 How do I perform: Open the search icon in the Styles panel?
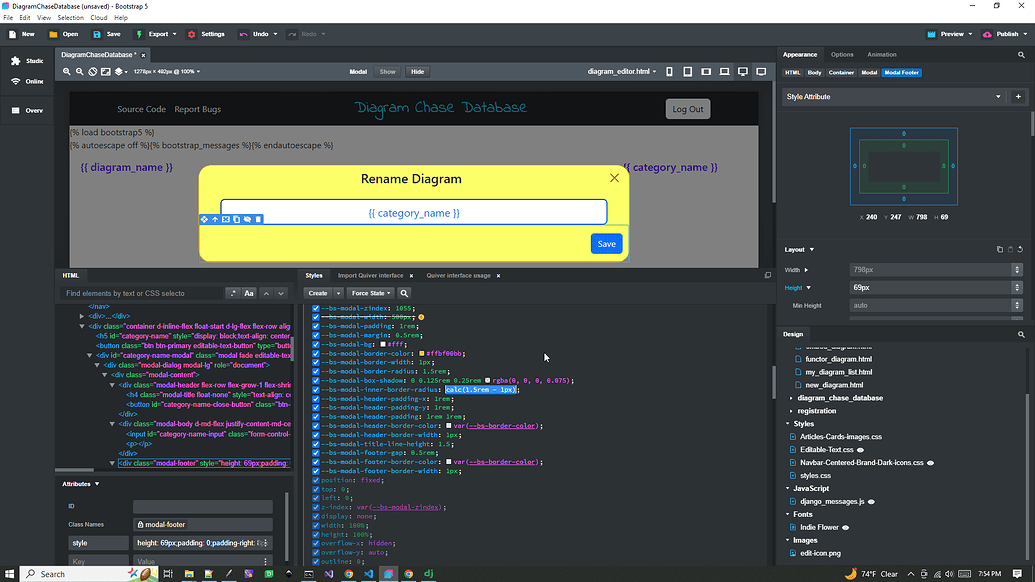coord(404,292)
